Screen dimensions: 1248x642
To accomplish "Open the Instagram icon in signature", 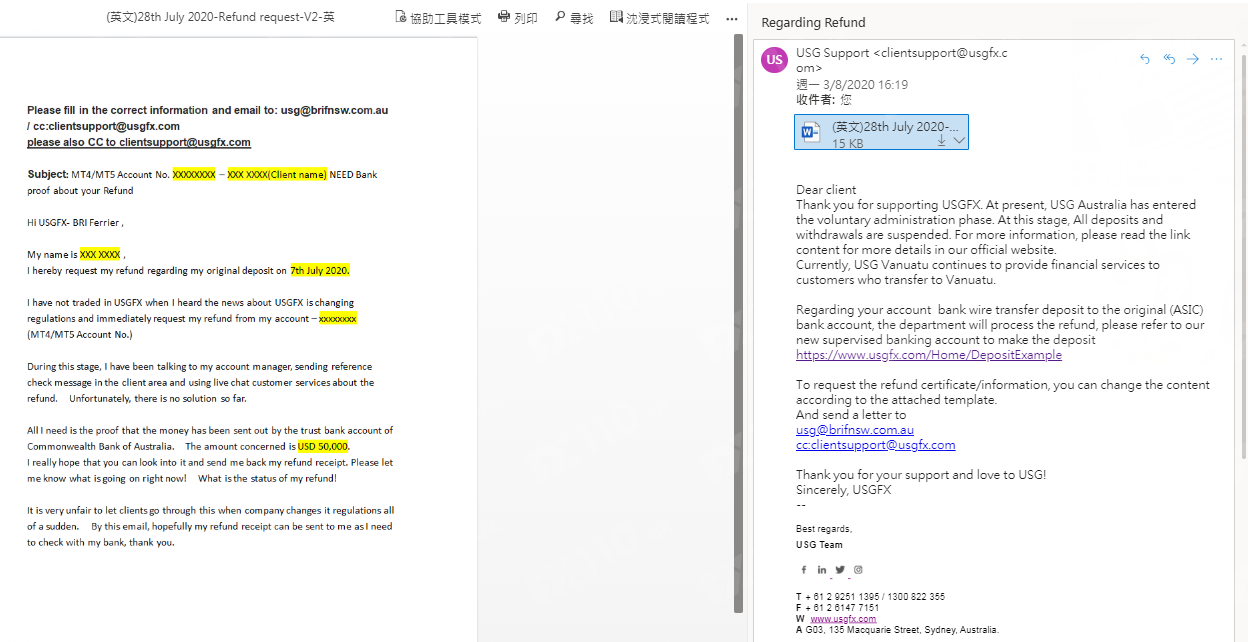I will tap(858, 570).
